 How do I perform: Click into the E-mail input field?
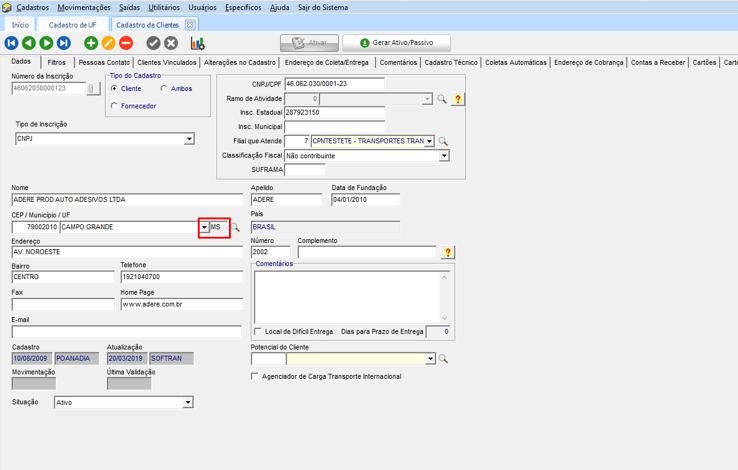pyautogui.click(x=126, y=332)
